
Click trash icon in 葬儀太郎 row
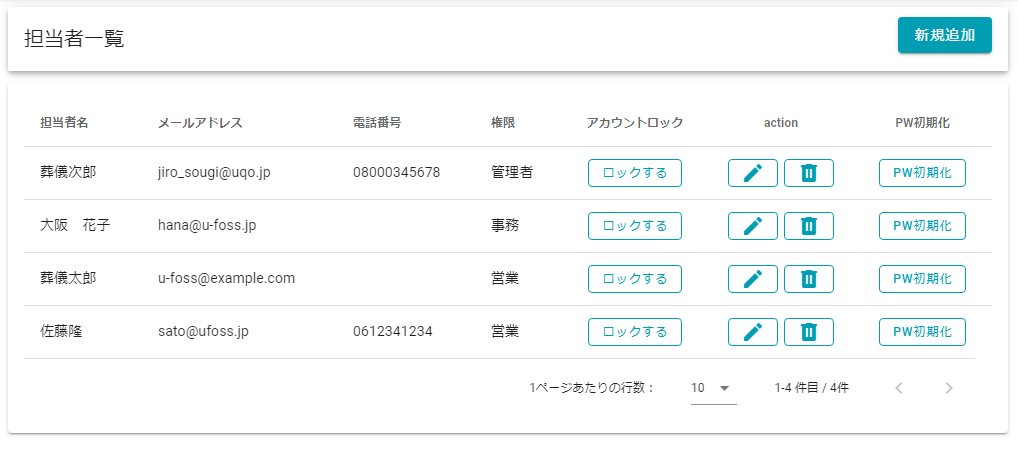click(x=809, y=279)
